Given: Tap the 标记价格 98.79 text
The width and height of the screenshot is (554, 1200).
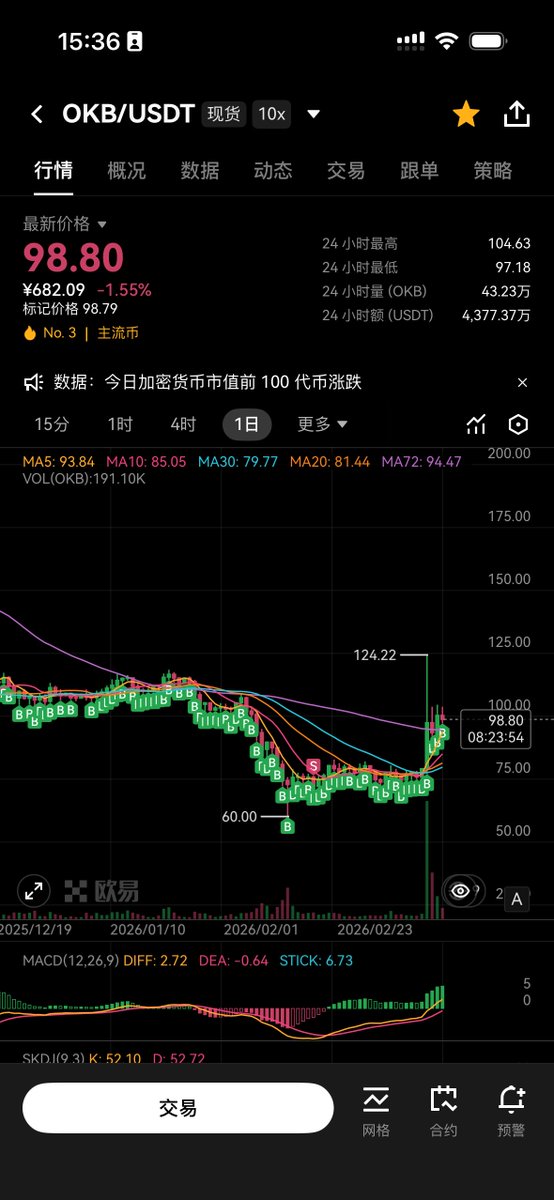Looking at the screenshot, I should click(x=70, y=309).
